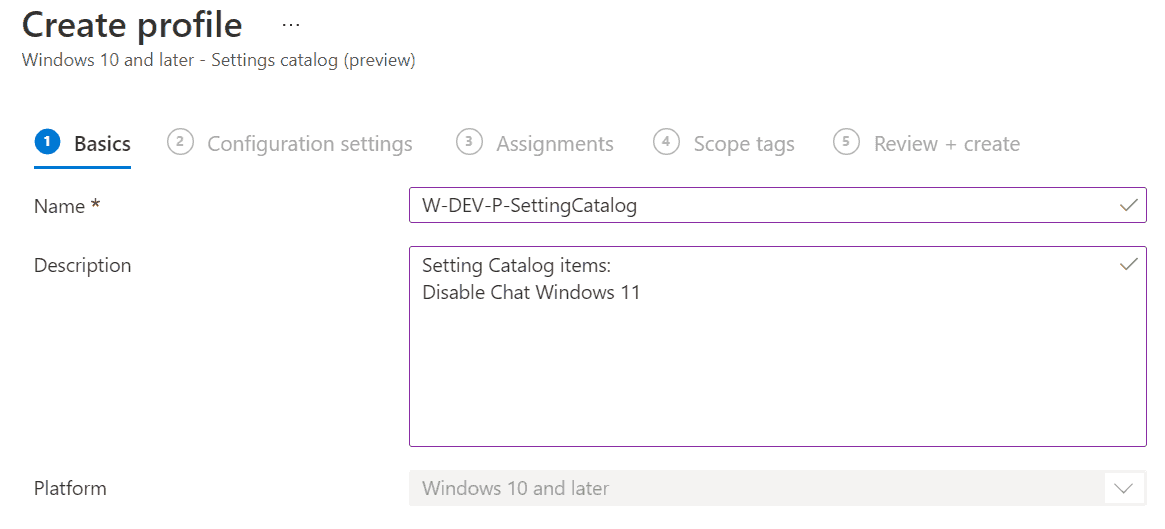Expand the Platform dropdown chevron
1165x529 pixels.
(x=1124, y=489)
